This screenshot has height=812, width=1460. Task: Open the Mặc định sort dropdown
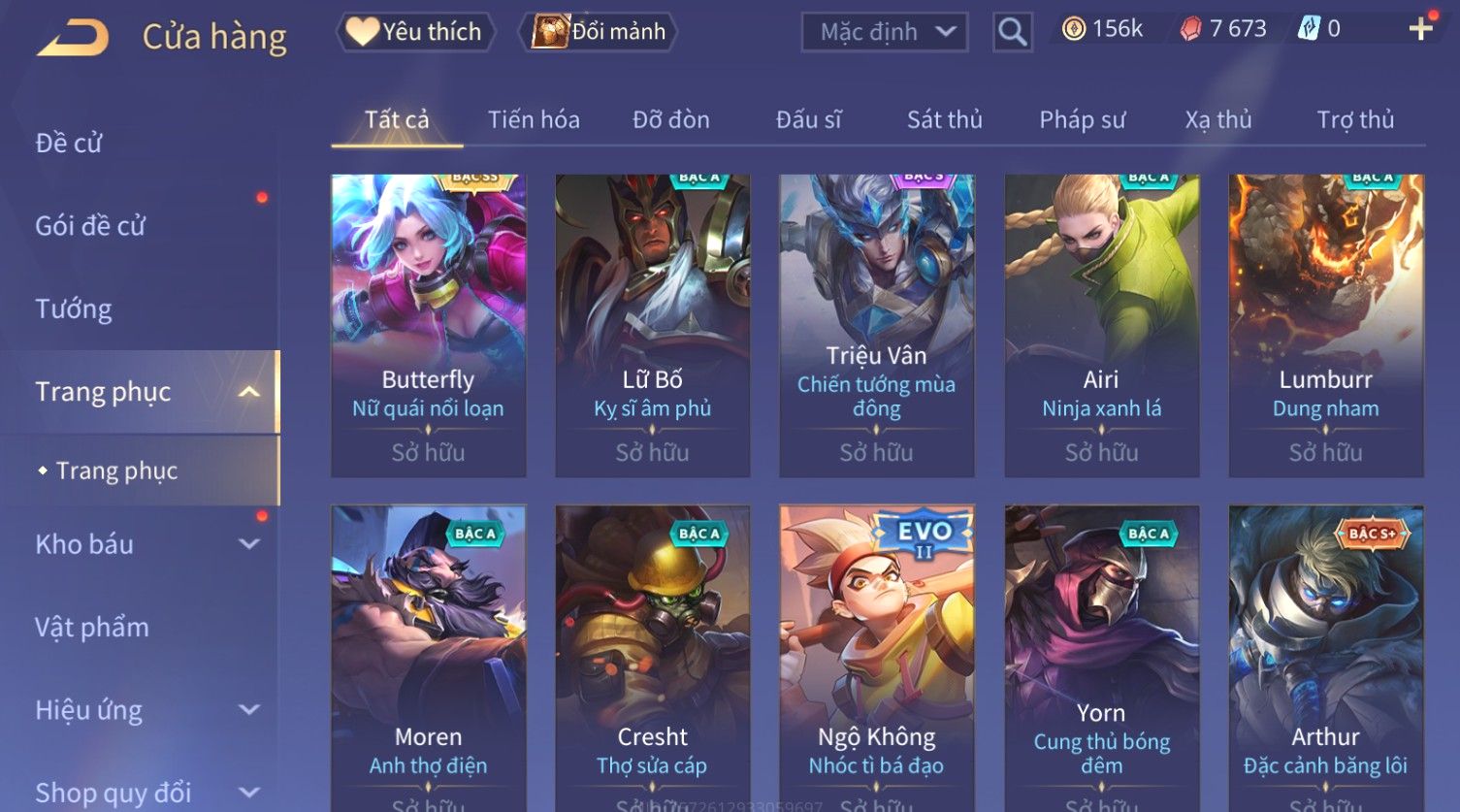click(x=885, y=32)
